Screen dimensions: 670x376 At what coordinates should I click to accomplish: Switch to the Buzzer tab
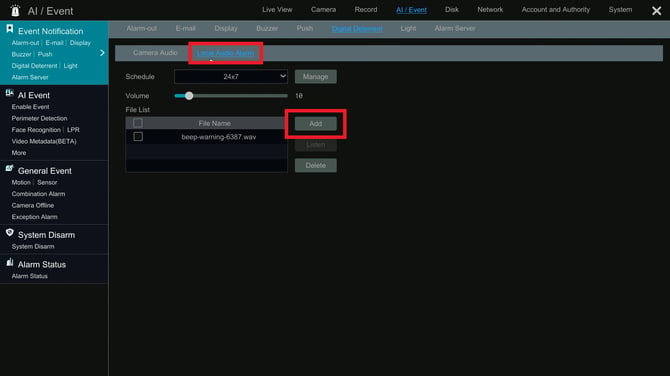click(x=267, y=28)
